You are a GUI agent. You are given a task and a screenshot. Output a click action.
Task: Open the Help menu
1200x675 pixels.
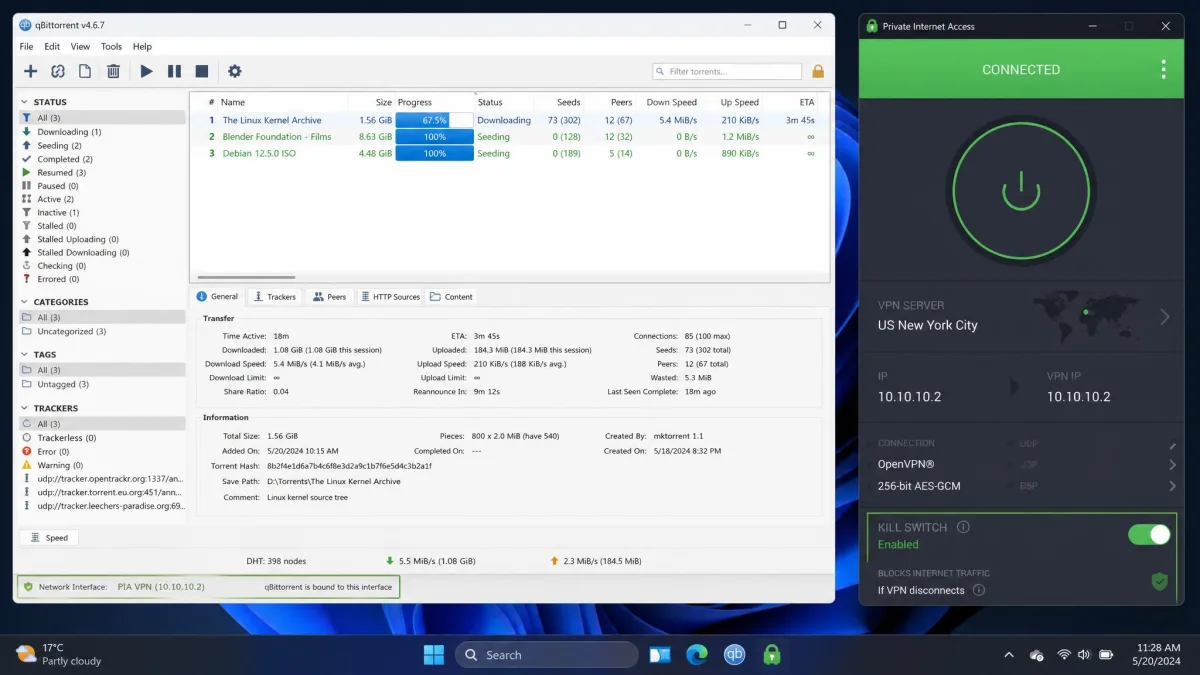coord(142,46)
